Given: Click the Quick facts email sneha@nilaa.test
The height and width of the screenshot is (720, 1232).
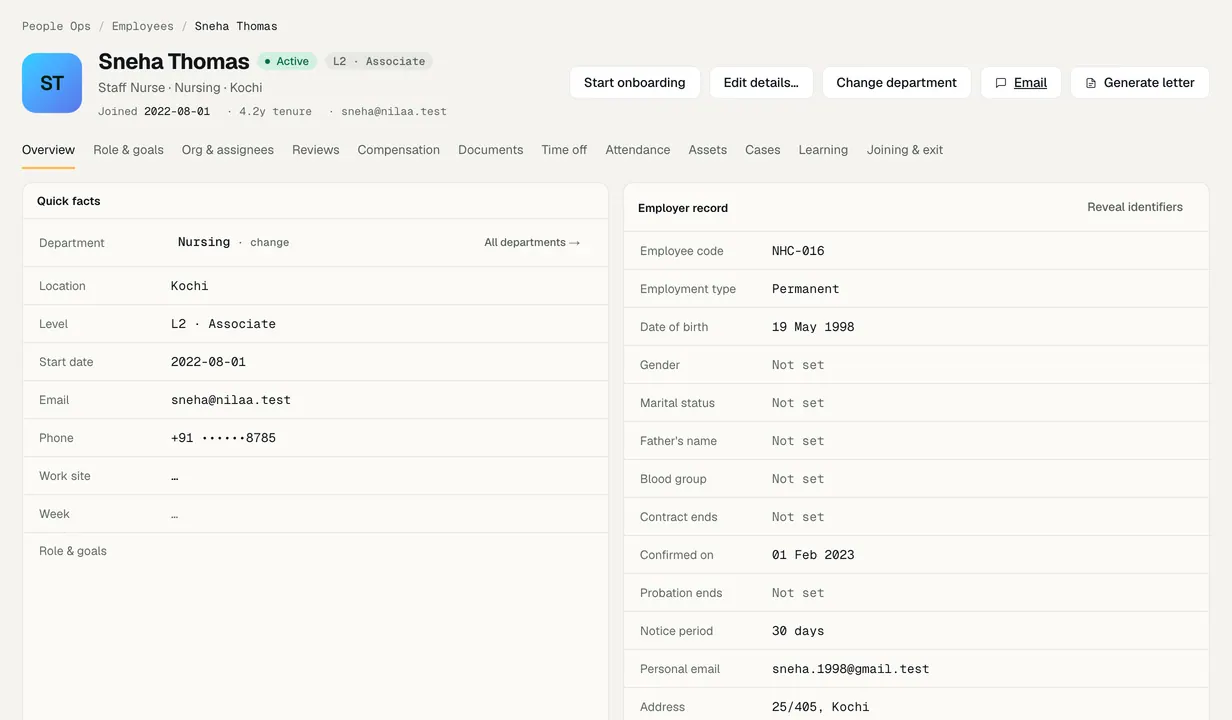Looking at the screenshot, I should point(231,400).
